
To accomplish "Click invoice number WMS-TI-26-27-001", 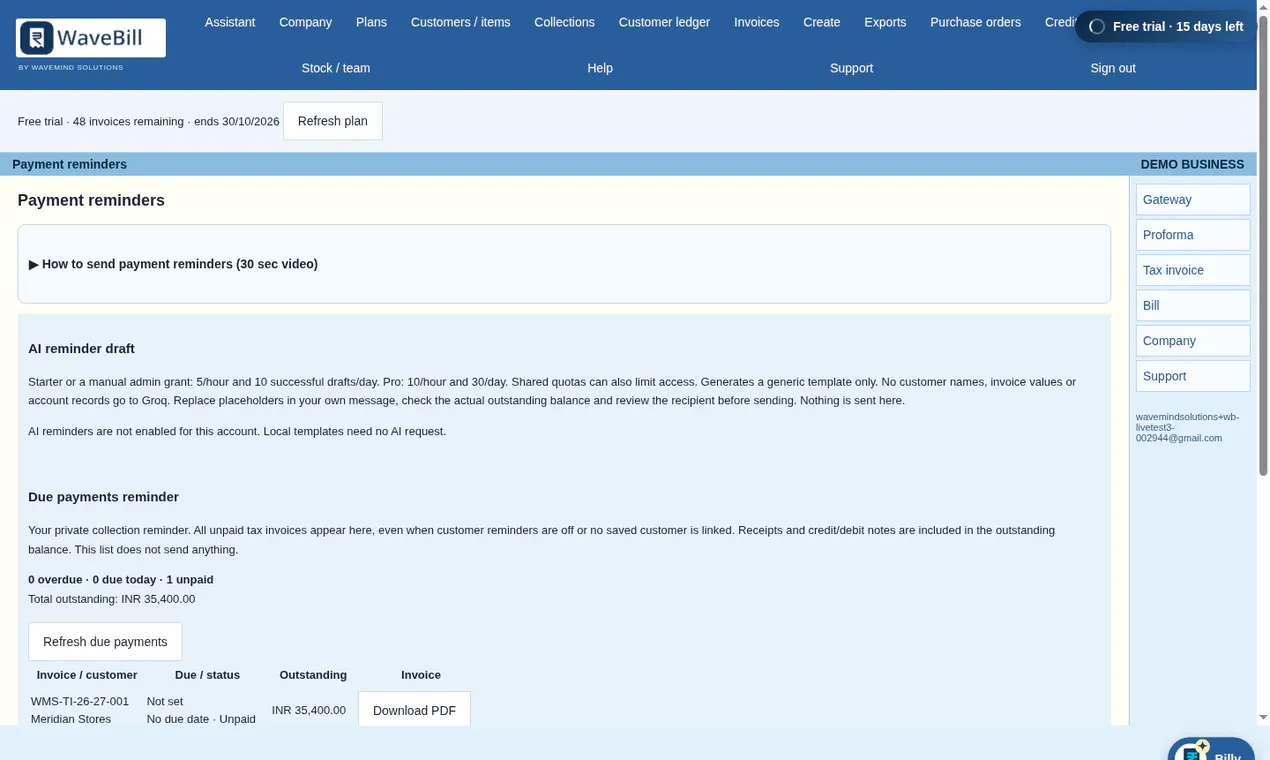I will pos(80,702).
